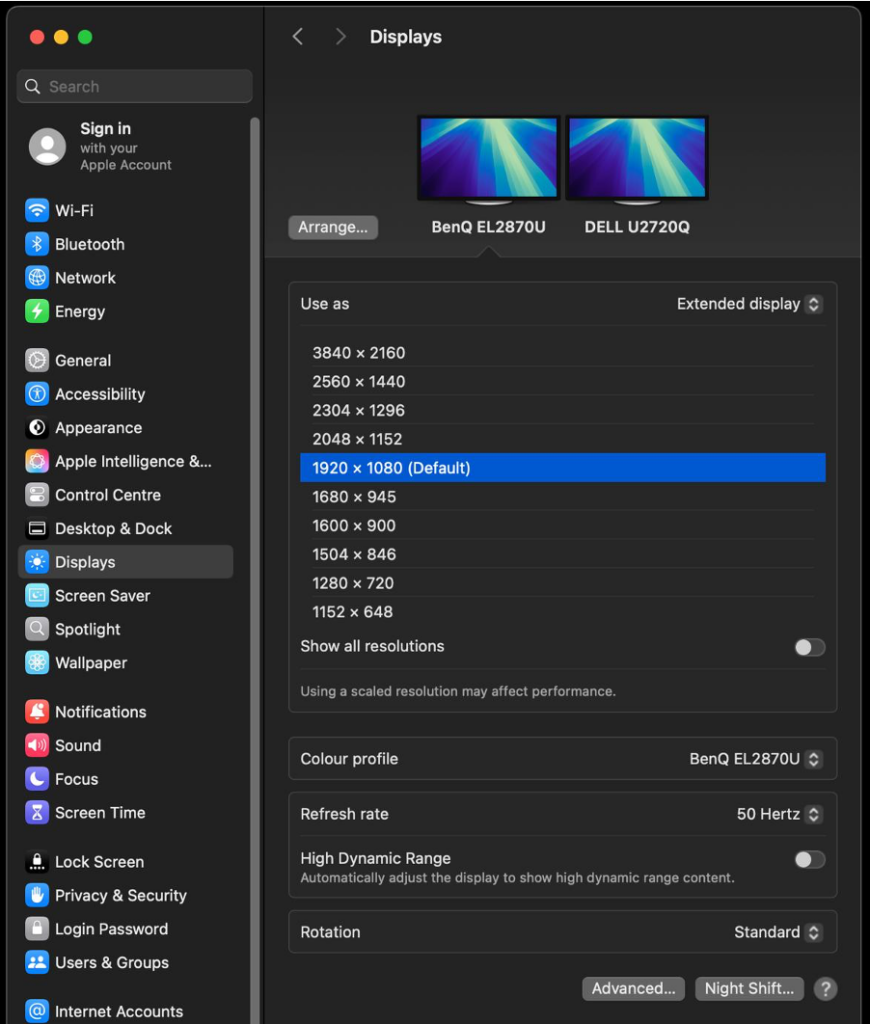Change Refresh rate from 50 Hertz
This screenshot has height=1024, width=870.
coord(779,814)
